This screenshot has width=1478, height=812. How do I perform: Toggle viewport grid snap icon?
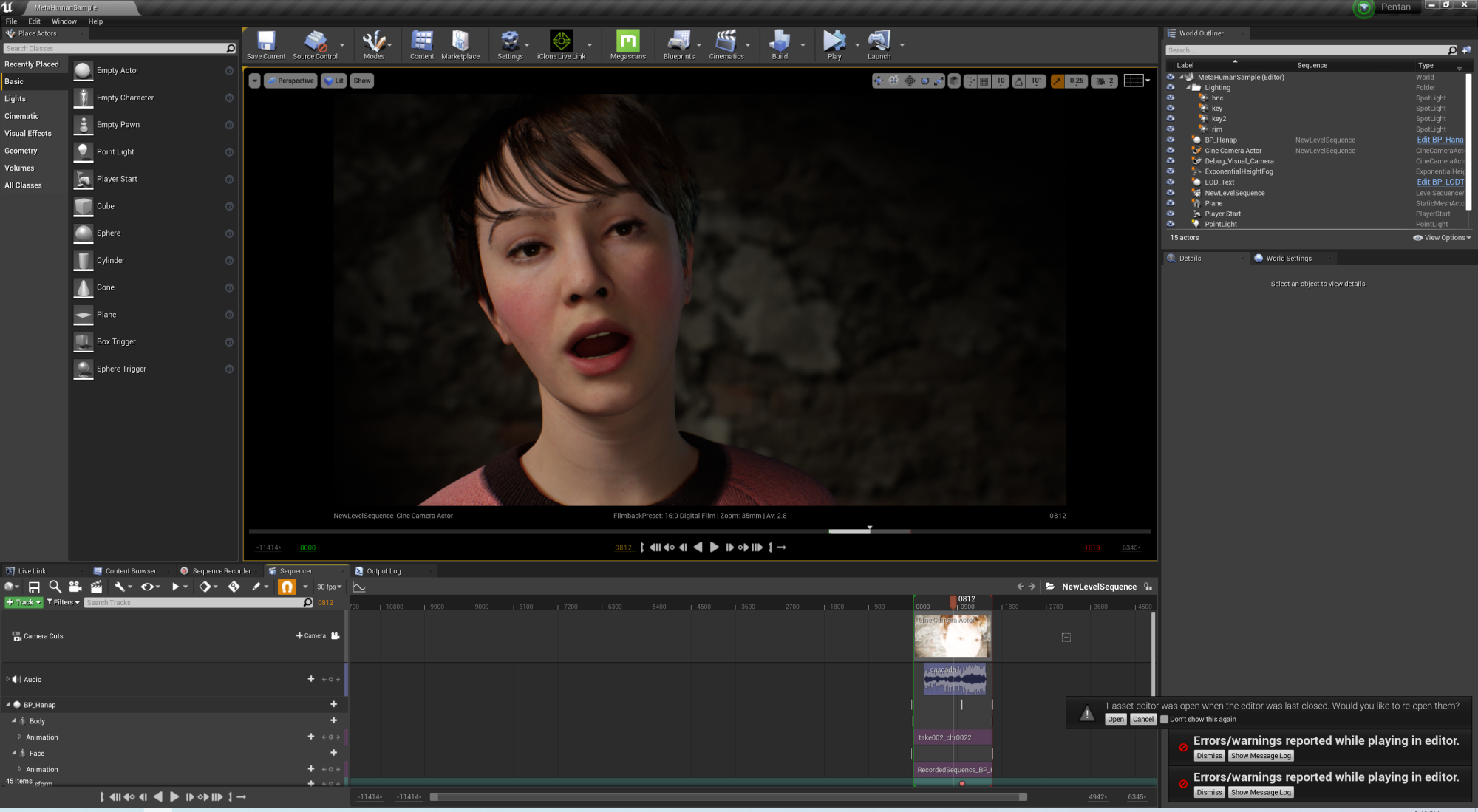pos(984,81)
